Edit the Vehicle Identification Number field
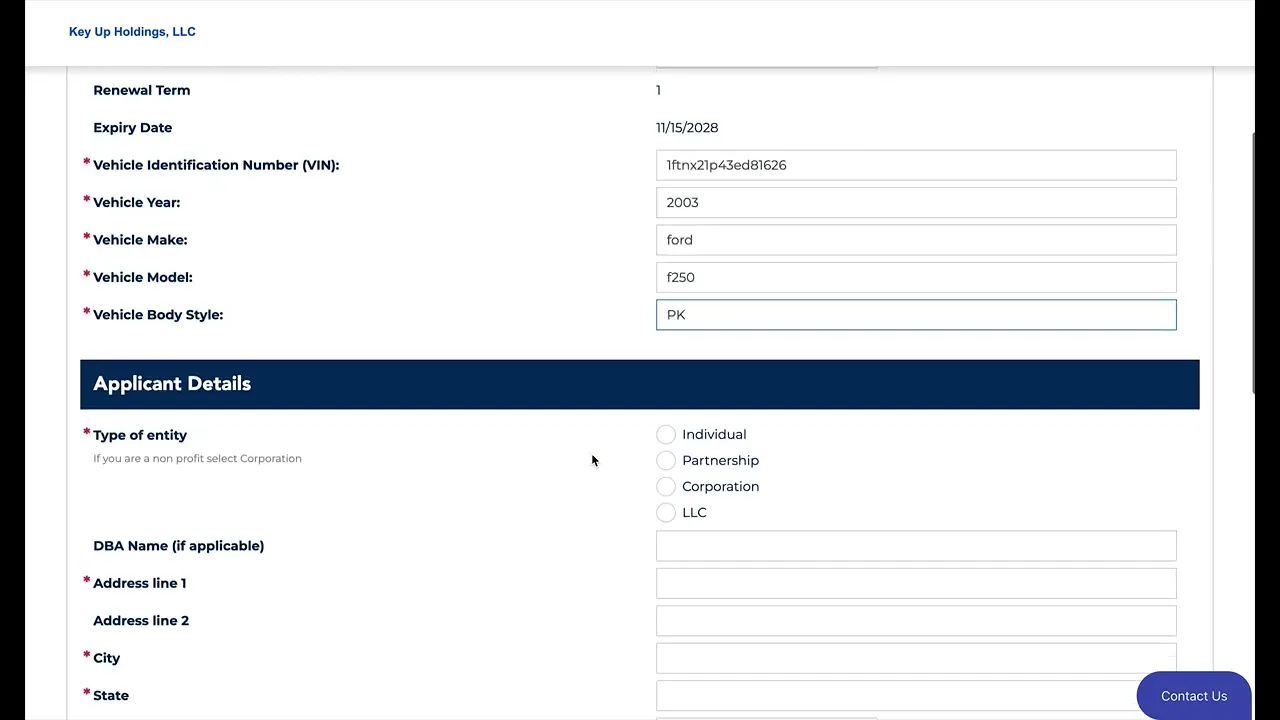 [916, 165]
